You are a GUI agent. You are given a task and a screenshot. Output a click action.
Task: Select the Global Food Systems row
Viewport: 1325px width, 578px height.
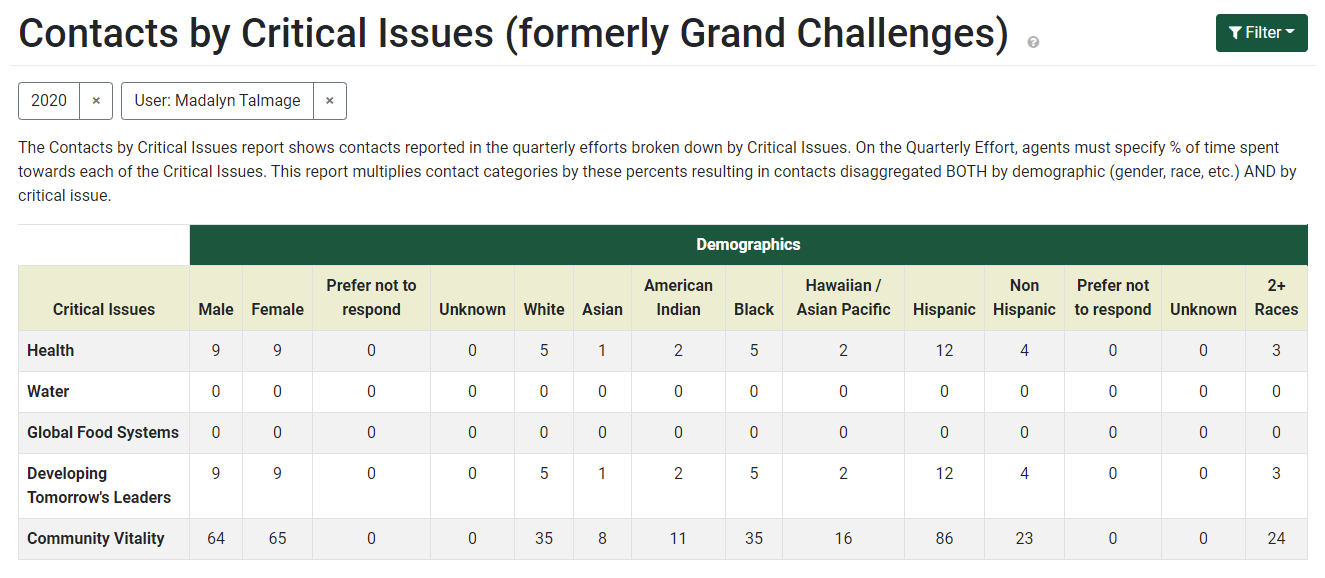[103, 432]
